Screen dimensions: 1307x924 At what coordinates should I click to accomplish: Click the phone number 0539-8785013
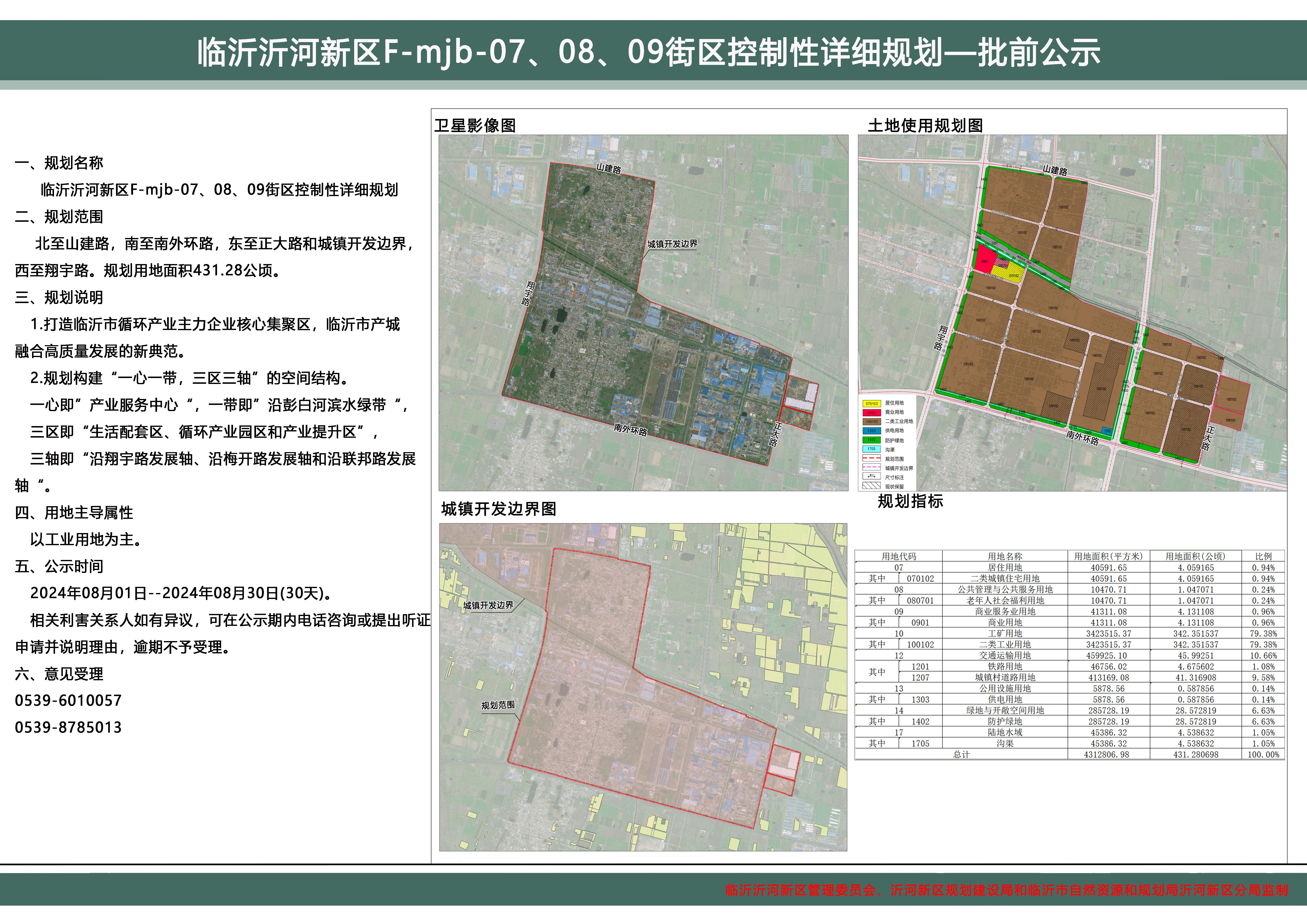click(x=68, y=727)
